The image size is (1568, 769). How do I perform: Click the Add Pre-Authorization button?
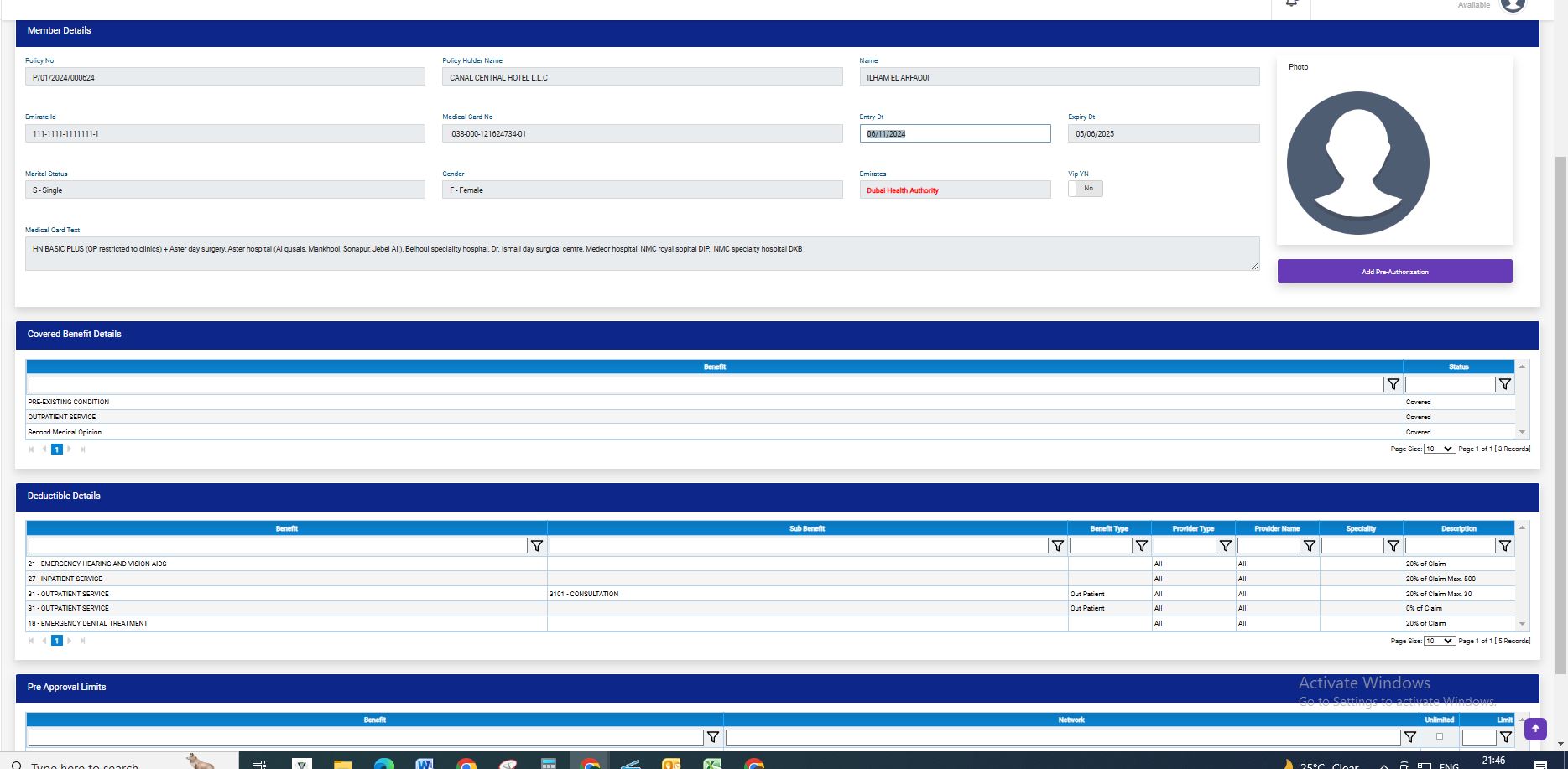coord(1394,272)
